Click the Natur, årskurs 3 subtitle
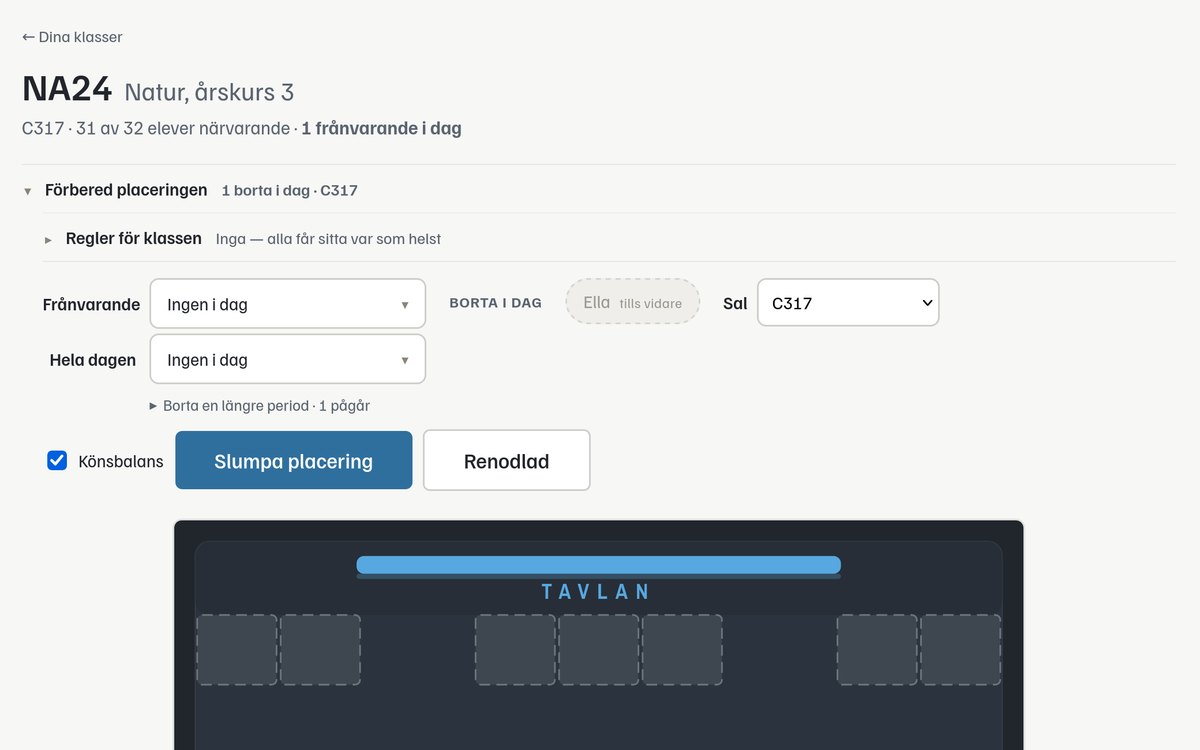1200x750 pixels. [209, 92]
